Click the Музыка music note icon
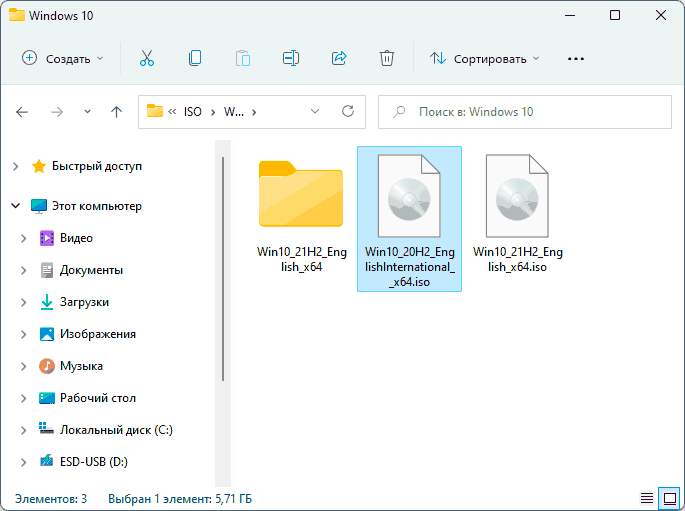The height and width of the screenshot is (511, 685). 47,366
